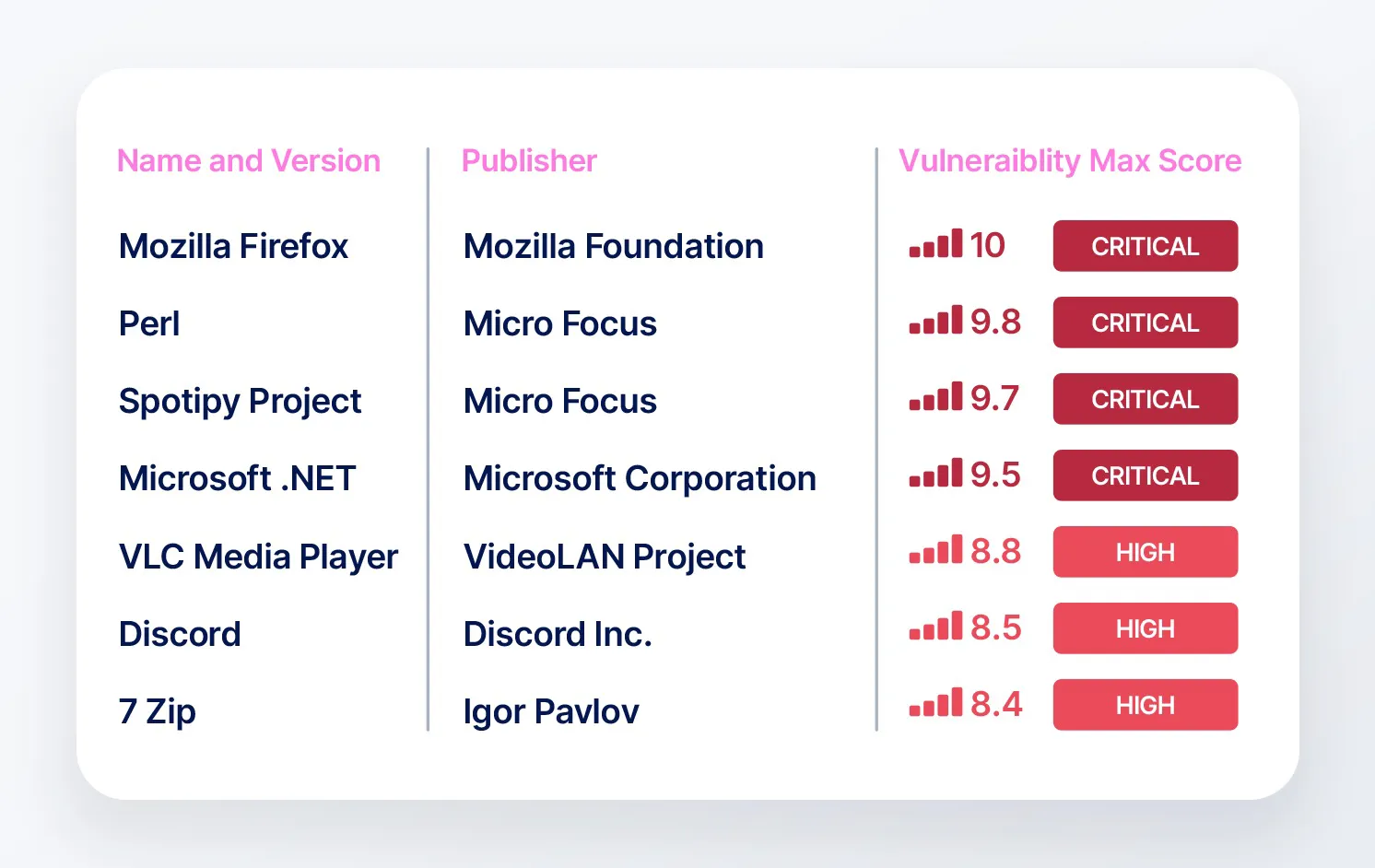The image size is (1375, 868).
Task: Open the Igor Pavlov publisher entry
Action: pos(551,712)
